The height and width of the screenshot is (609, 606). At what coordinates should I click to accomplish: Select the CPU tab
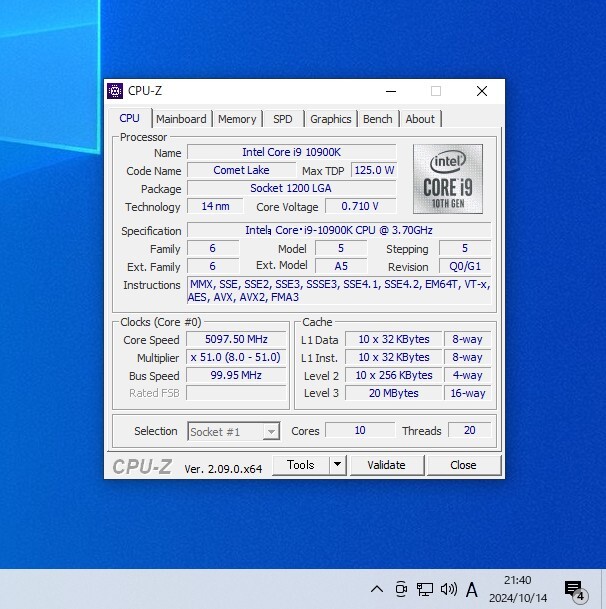point(129,118)
